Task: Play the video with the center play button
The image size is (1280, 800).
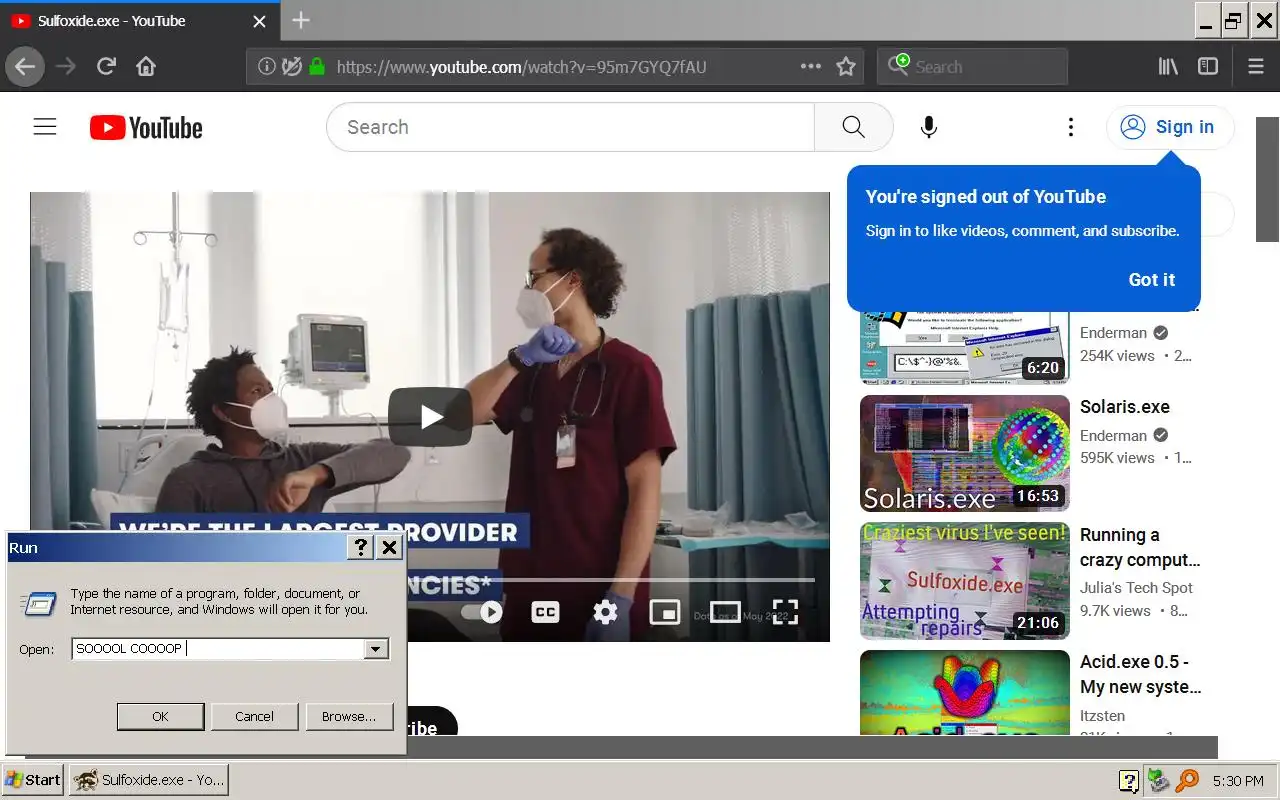Action: pyautogui.click(x=430, y=417)
